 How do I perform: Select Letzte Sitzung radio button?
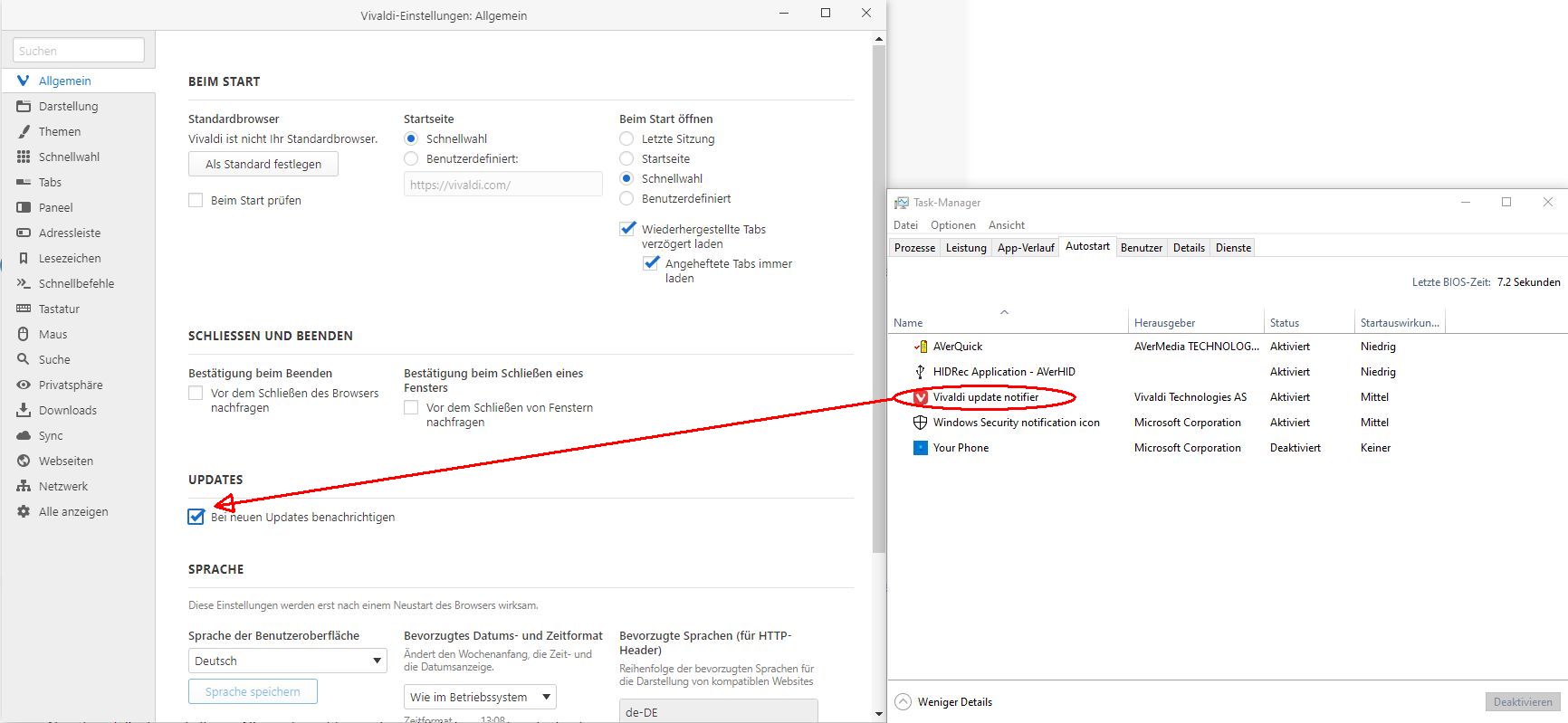[626, 138]
